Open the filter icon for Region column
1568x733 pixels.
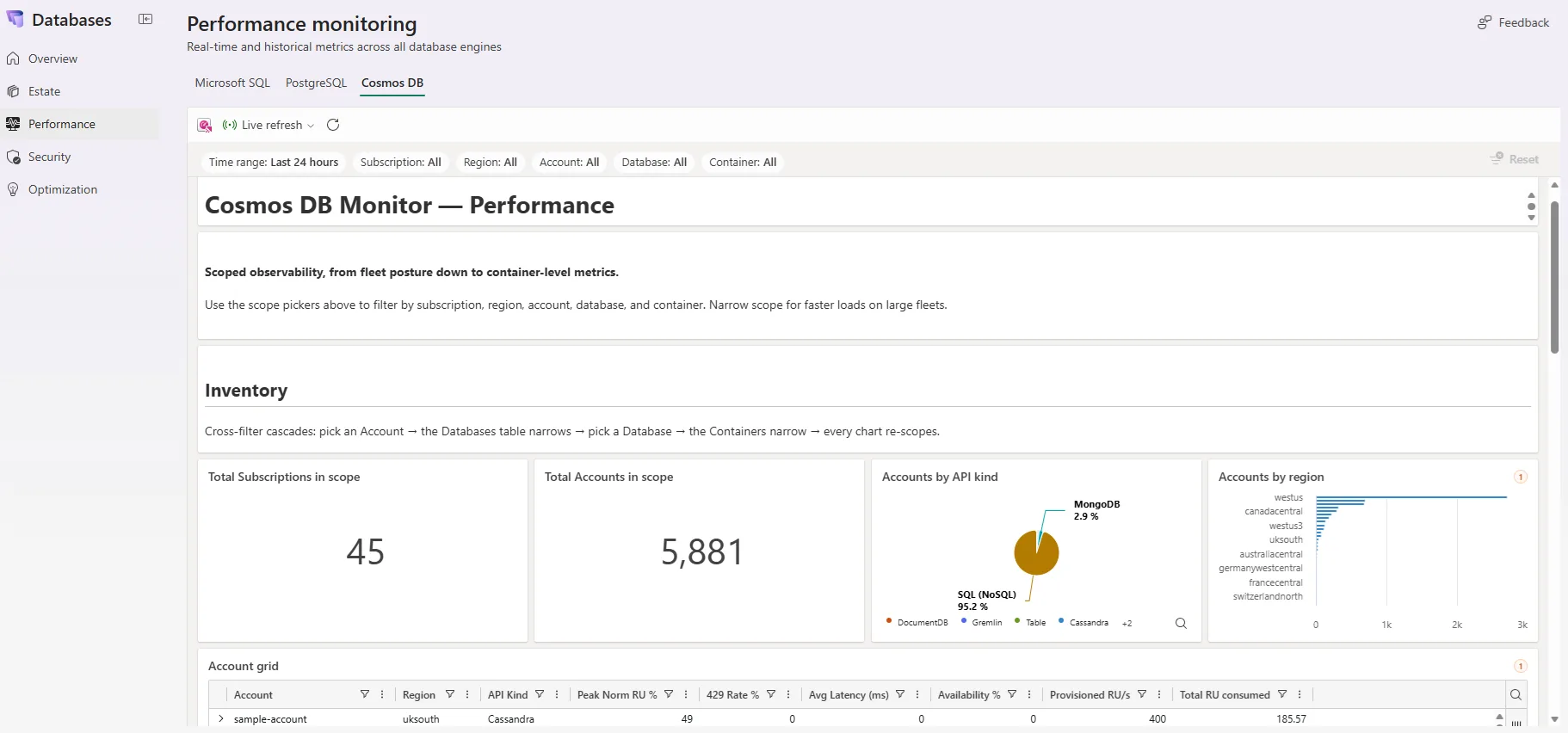click(x=450, y=694)
